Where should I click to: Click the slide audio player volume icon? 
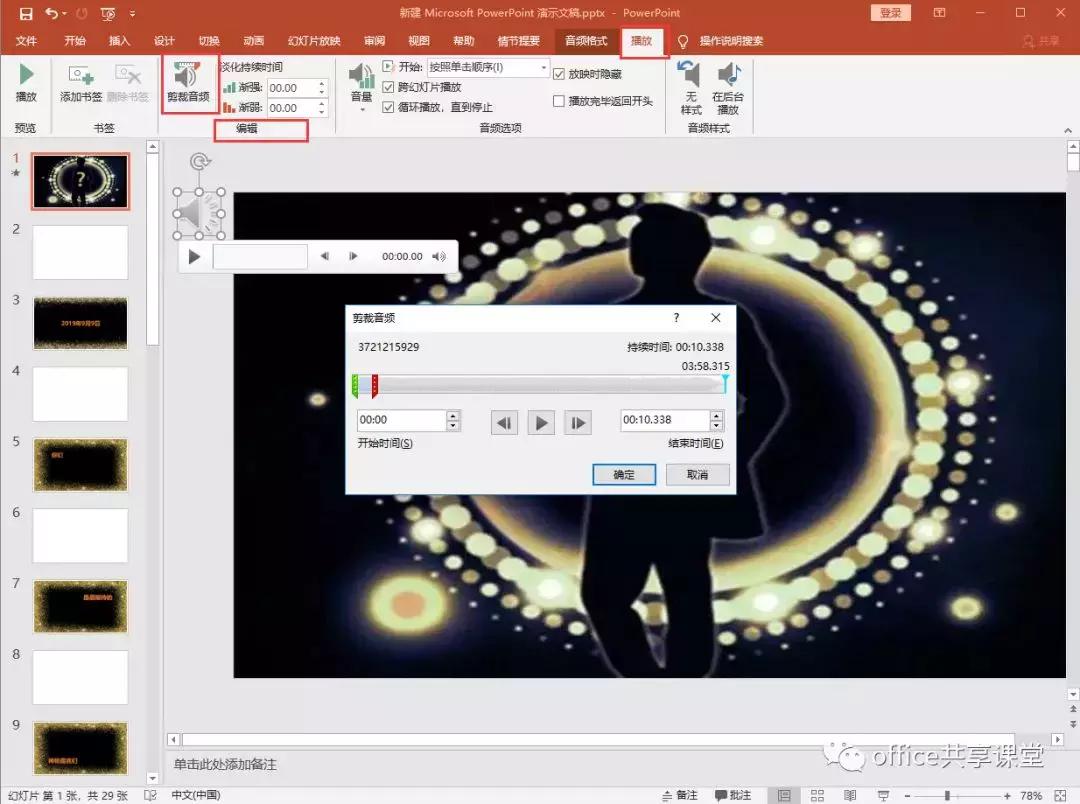[x=439, y=256]
